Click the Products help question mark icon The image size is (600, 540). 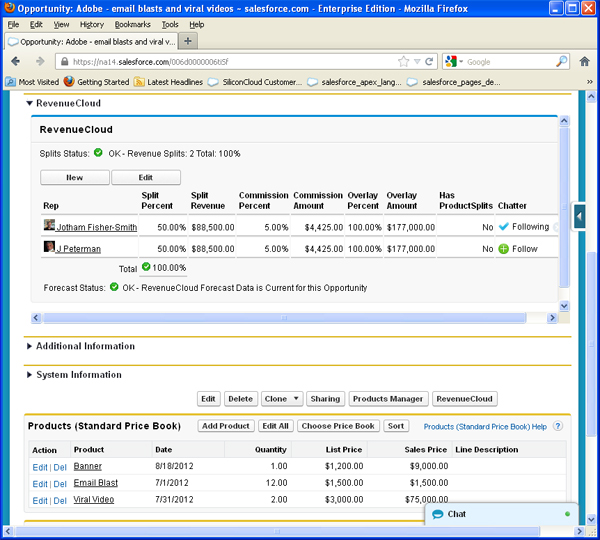[558, 426]
